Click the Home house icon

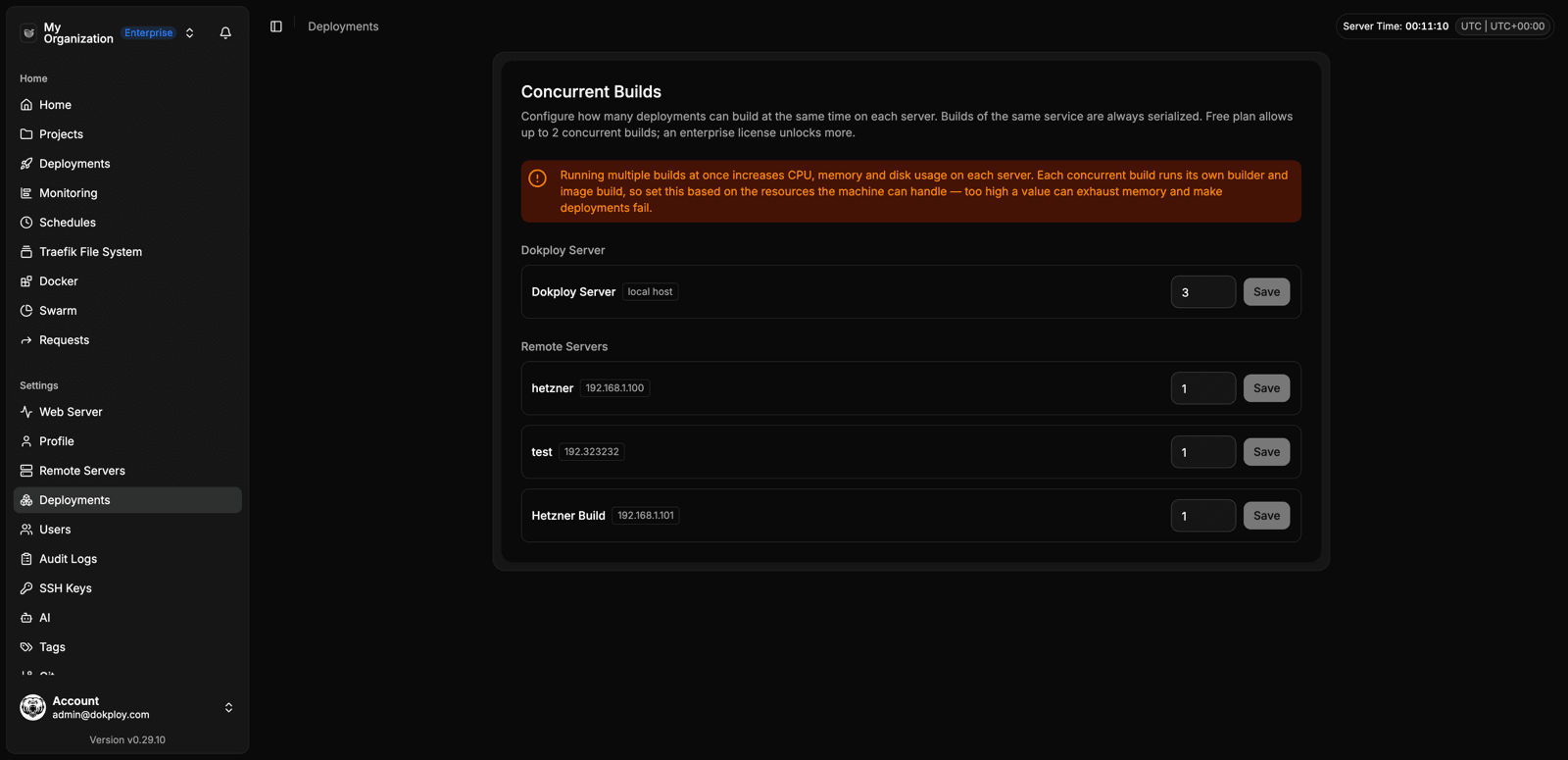click(x=26, y=105)
